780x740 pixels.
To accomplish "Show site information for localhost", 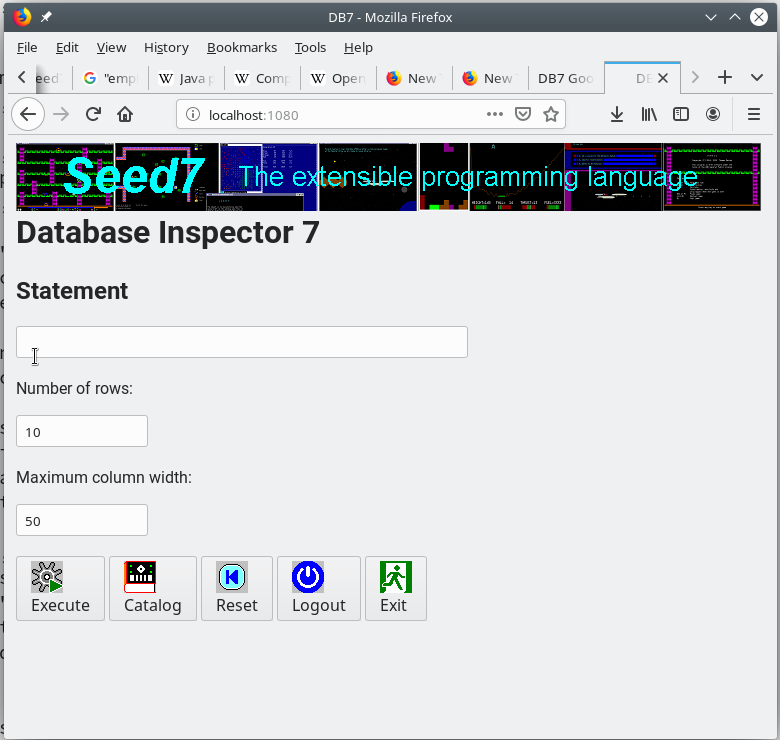I will pyautogui.click(x=193, y=114).
